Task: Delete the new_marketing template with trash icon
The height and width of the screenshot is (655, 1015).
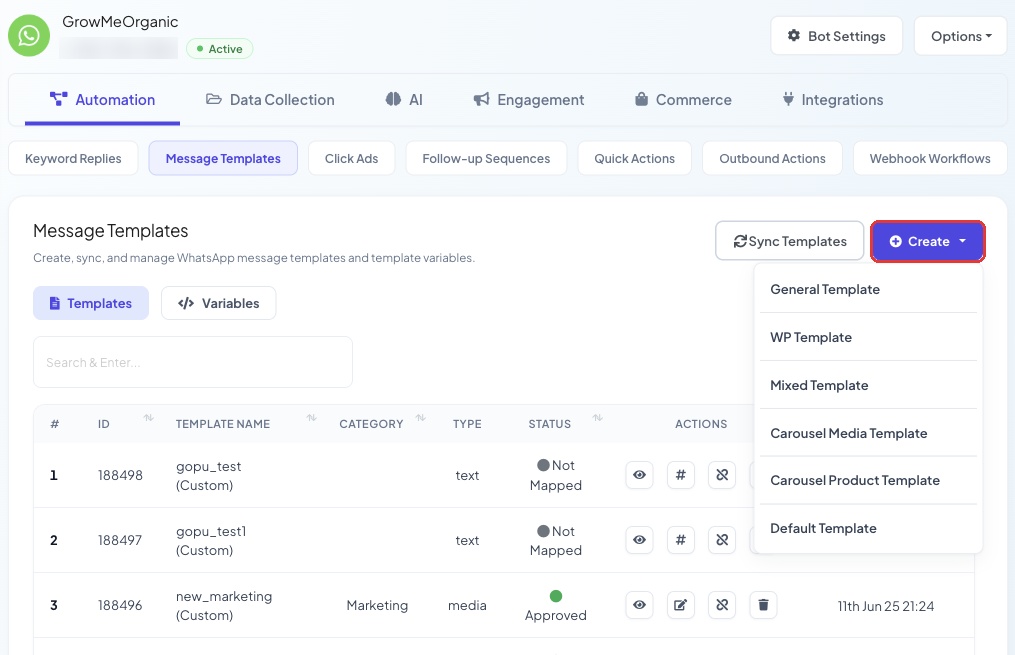Action: (x=763, y=605)
